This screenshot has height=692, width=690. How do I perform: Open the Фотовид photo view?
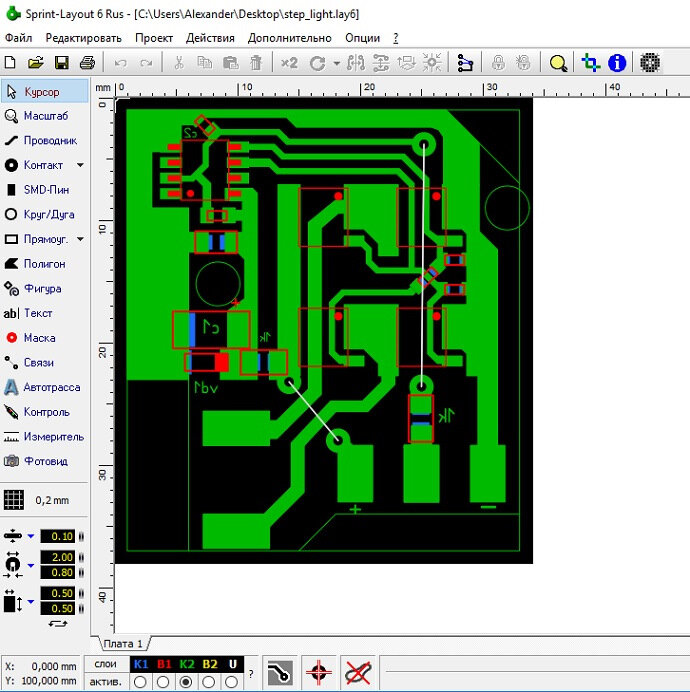pyautogui.click(x=45, y=462)
